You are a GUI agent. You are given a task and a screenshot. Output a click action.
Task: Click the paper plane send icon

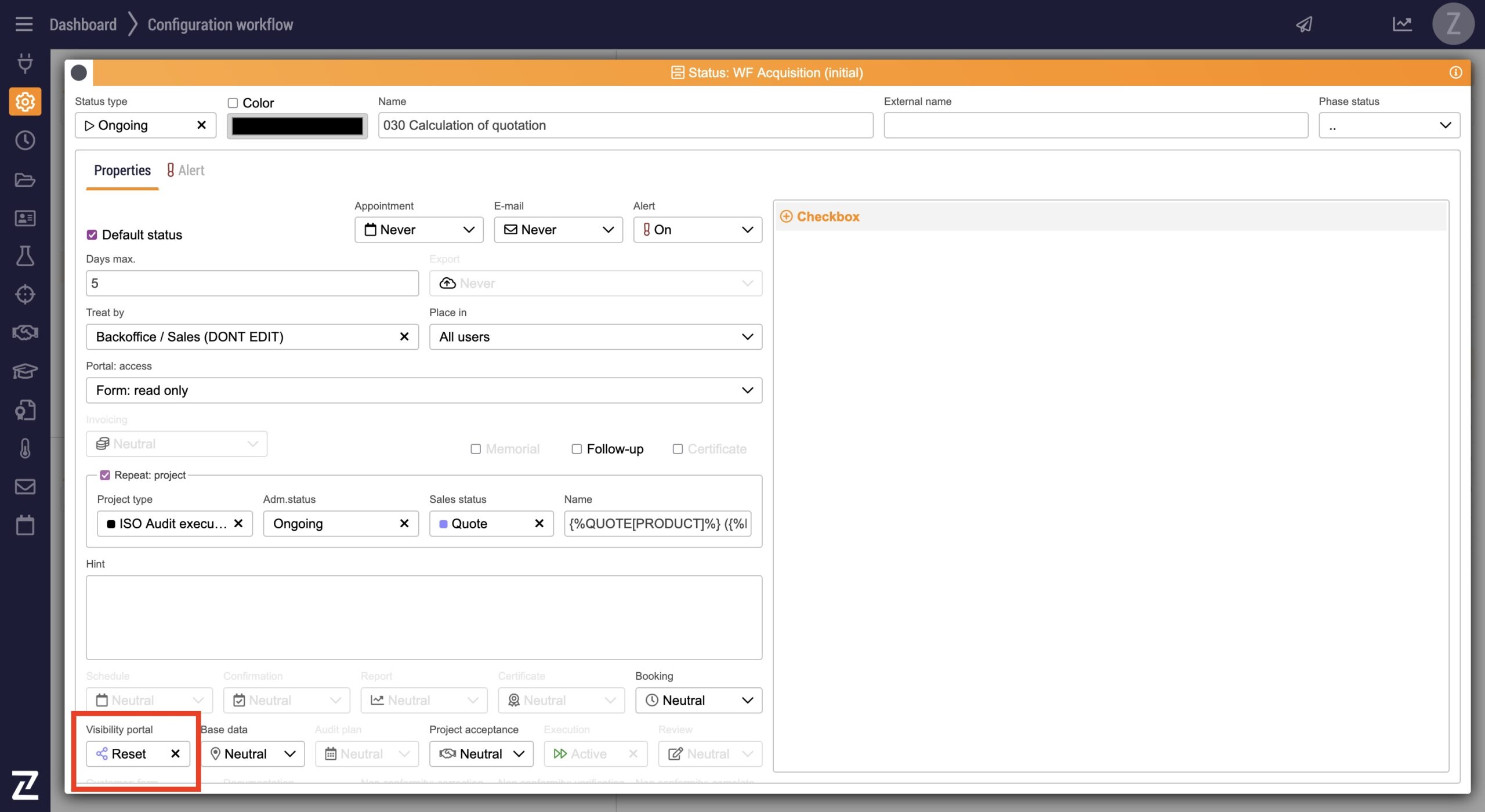1305,24
